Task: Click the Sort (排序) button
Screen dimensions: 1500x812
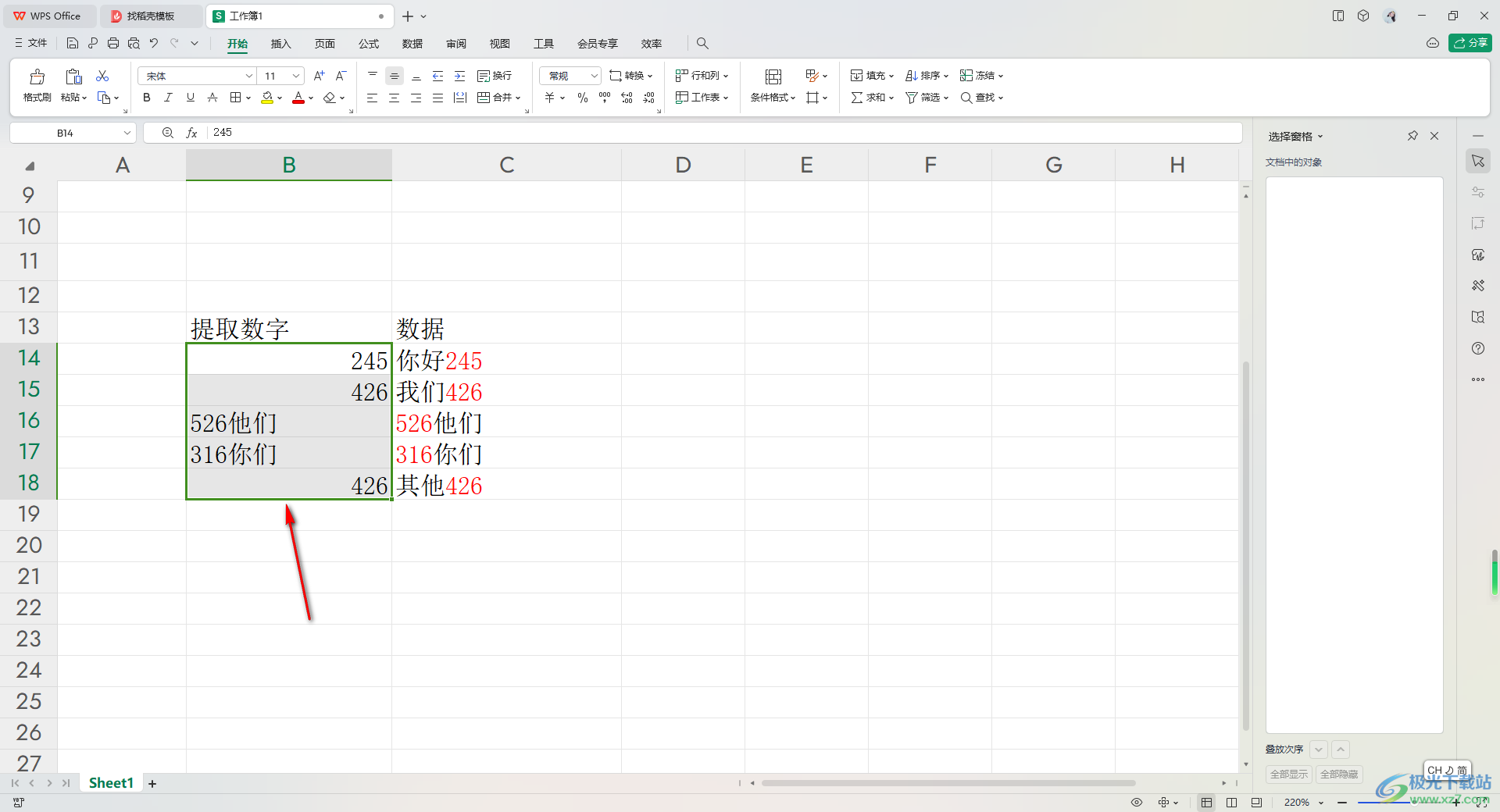Action: [x=927, y=76]
